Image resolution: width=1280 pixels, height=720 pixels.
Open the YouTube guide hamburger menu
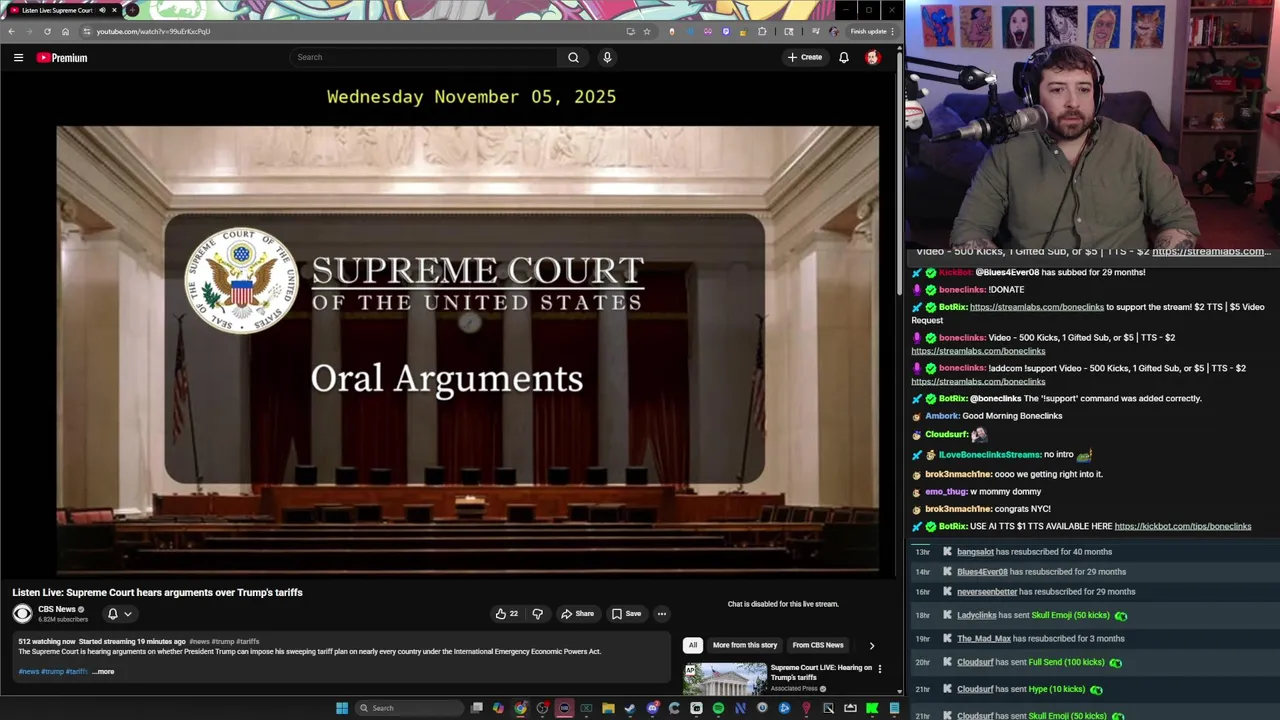18,58
